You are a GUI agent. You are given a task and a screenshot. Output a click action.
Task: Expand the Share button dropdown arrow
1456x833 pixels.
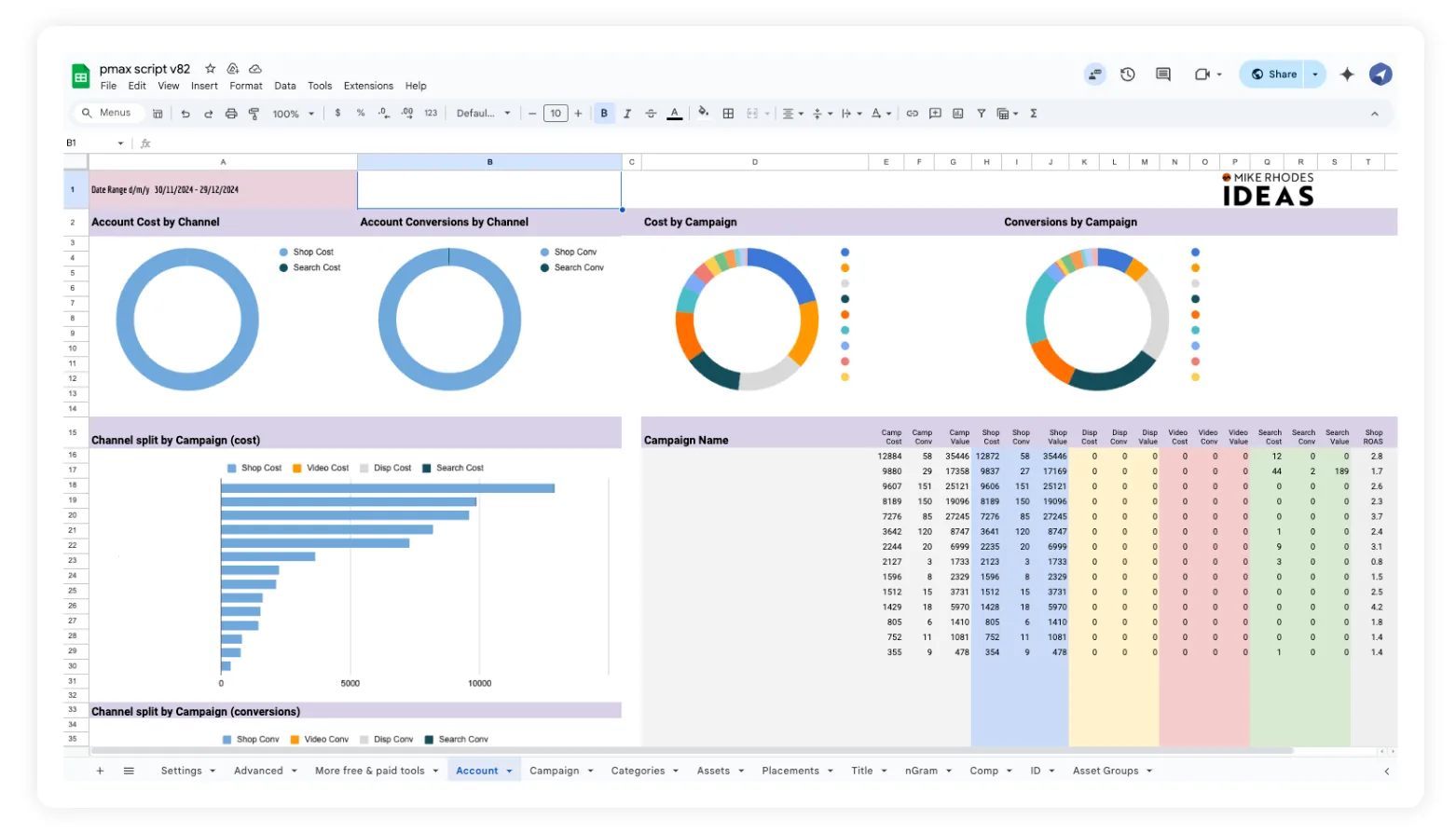(x=1315, y=75)
